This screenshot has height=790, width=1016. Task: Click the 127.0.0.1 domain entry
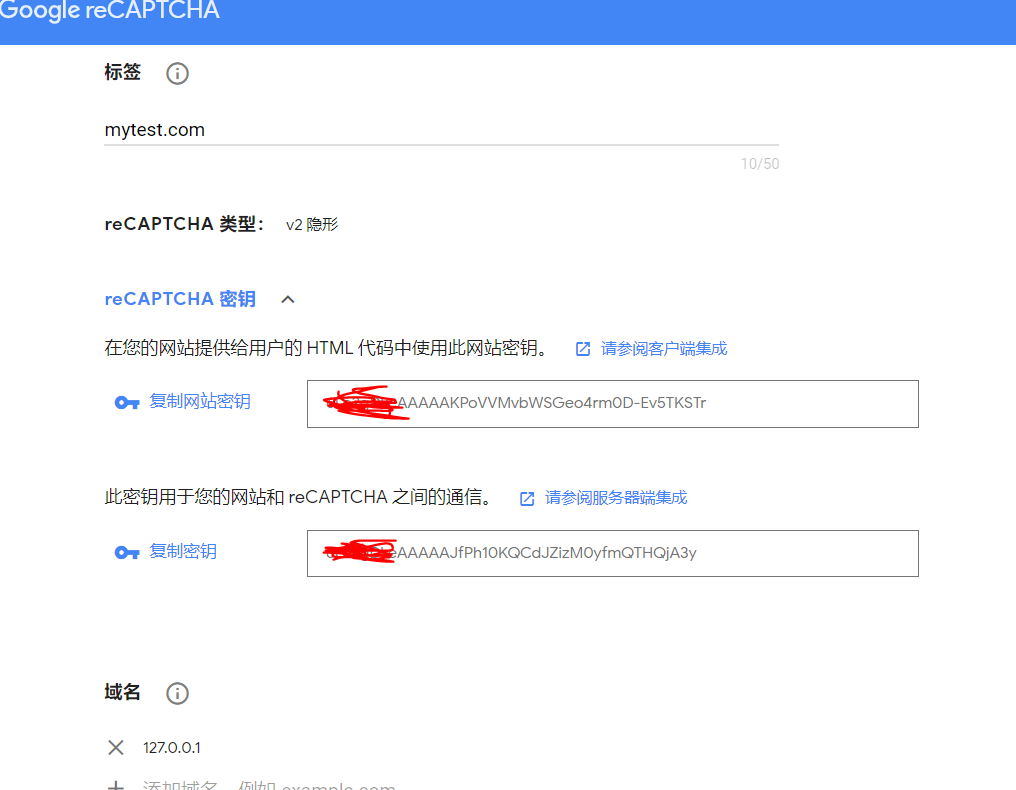[172, 748]
